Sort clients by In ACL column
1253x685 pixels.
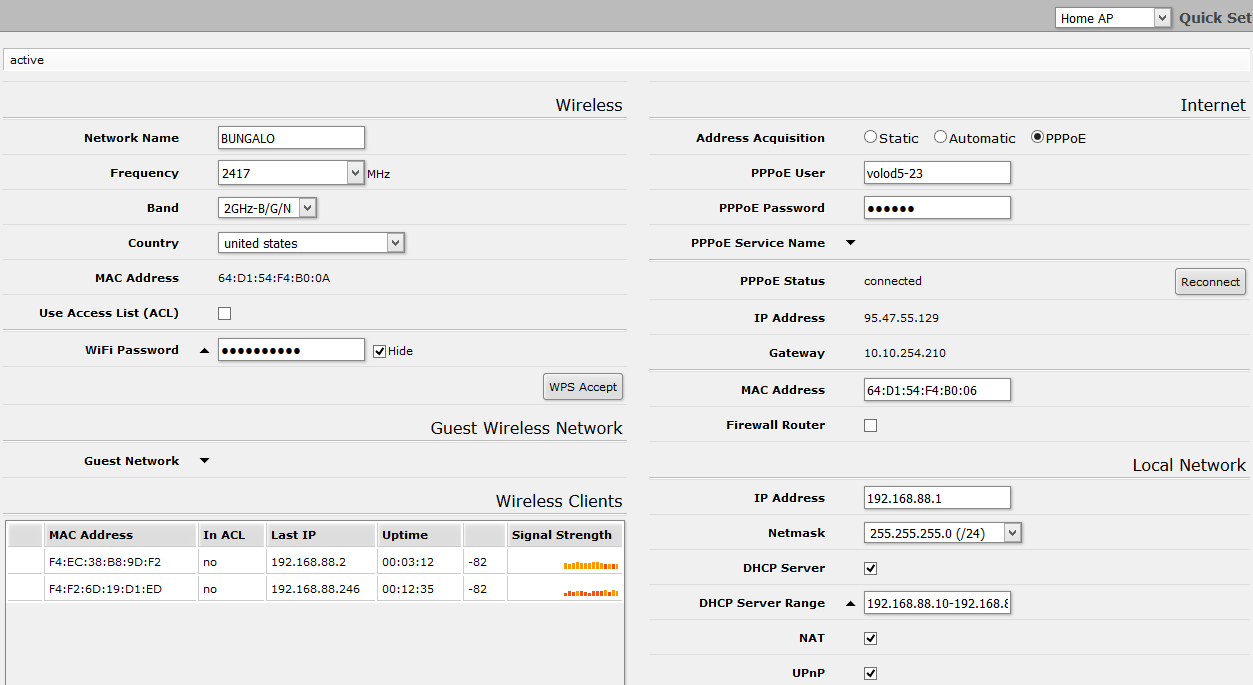231,535
